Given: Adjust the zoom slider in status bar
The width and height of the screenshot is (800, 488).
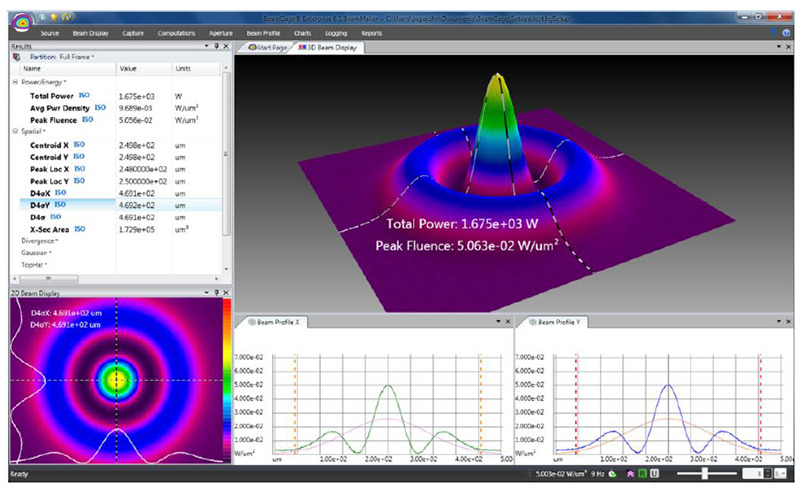Looking at the screenshot, I should [706, 473].
